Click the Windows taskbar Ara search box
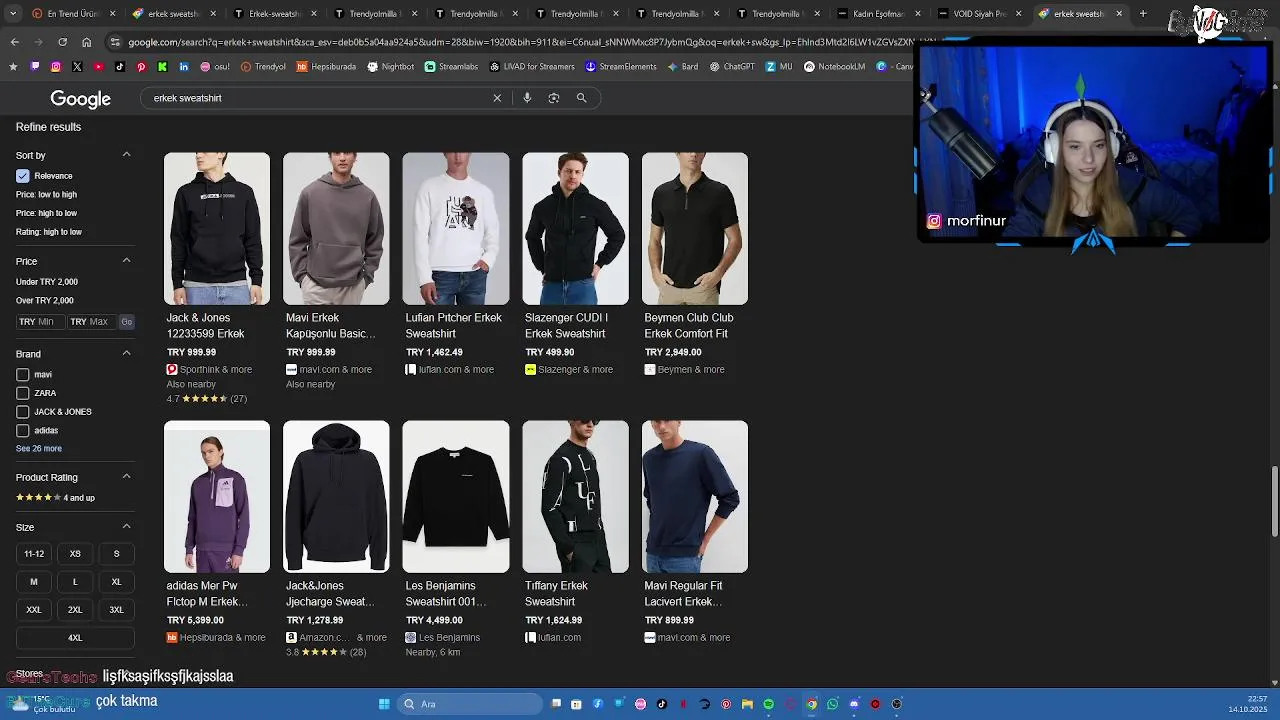Viewport: 1280px width, 720px height. 470,704
